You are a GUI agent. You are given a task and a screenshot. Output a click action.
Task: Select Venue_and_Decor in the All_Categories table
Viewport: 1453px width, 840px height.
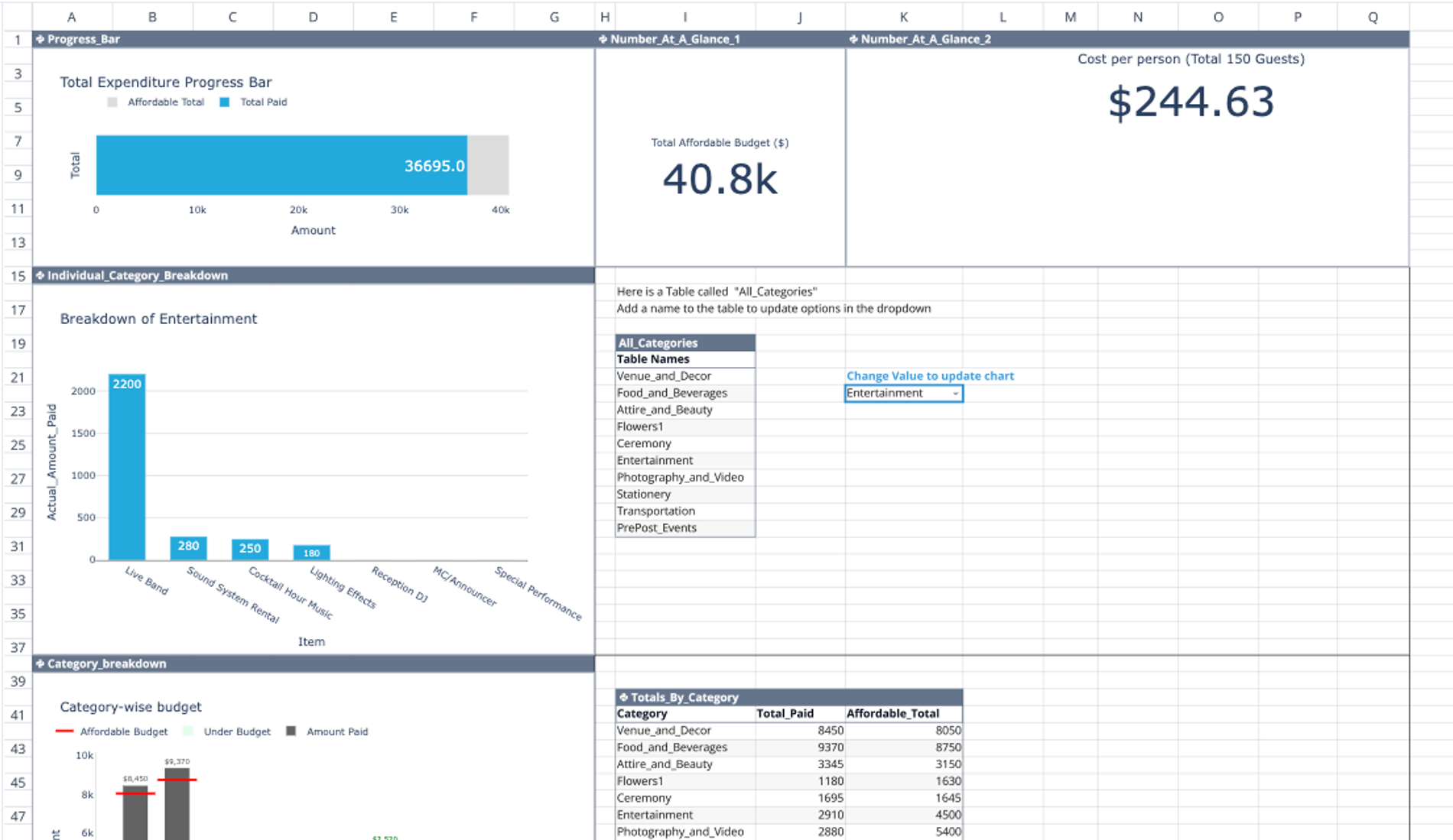pos(685,376)
